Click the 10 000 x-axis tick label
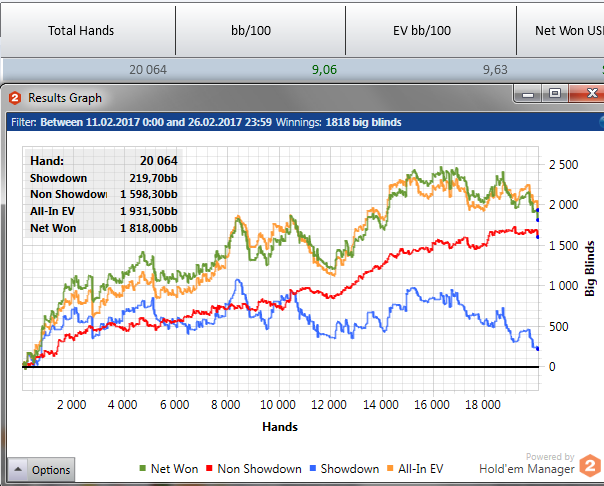 click(278, 405)
